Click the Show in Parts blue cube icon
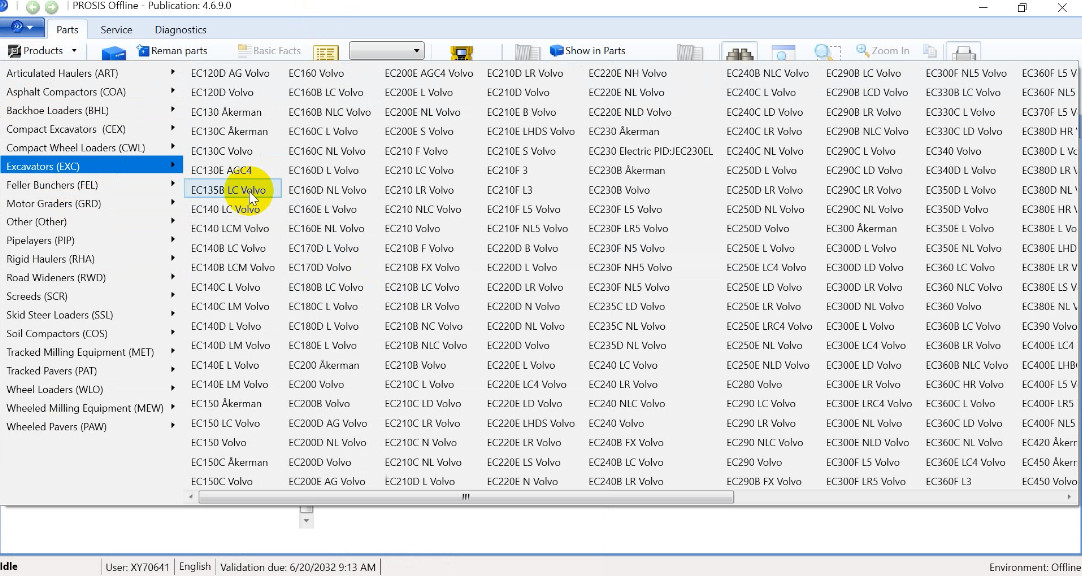Image resolution: width=1082 pixels, height=576 pixels. [556, 50]
